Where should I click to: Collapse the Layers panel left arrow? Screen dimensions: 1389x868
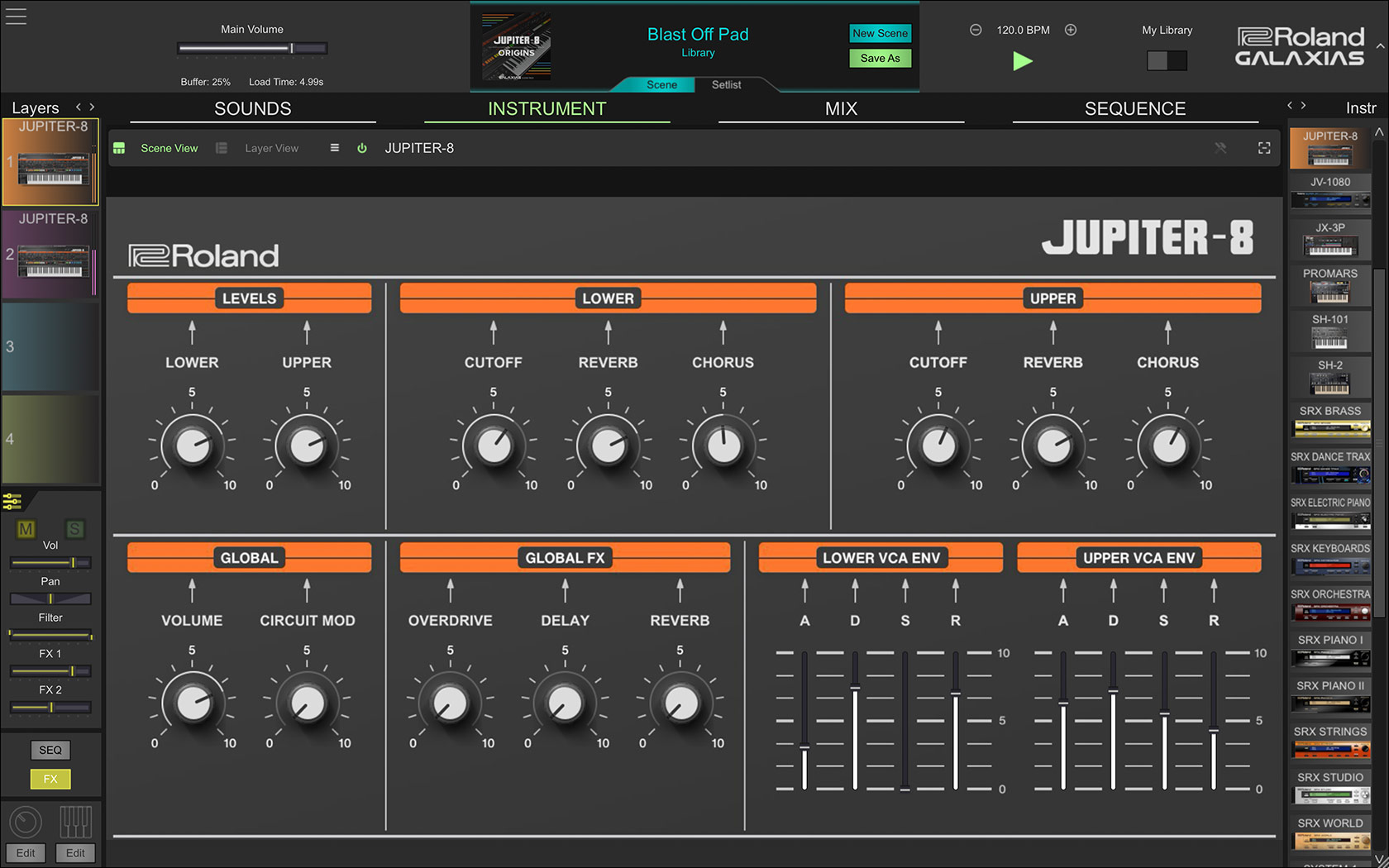click(79, 107)
